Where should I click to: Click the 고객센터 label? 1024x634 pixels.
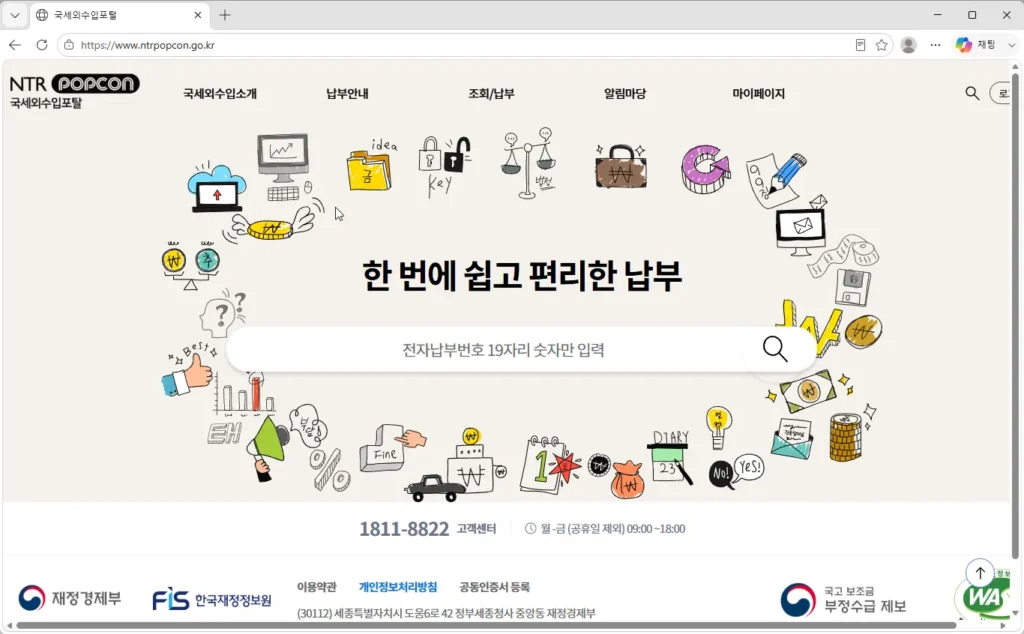(x=476, y=529)
